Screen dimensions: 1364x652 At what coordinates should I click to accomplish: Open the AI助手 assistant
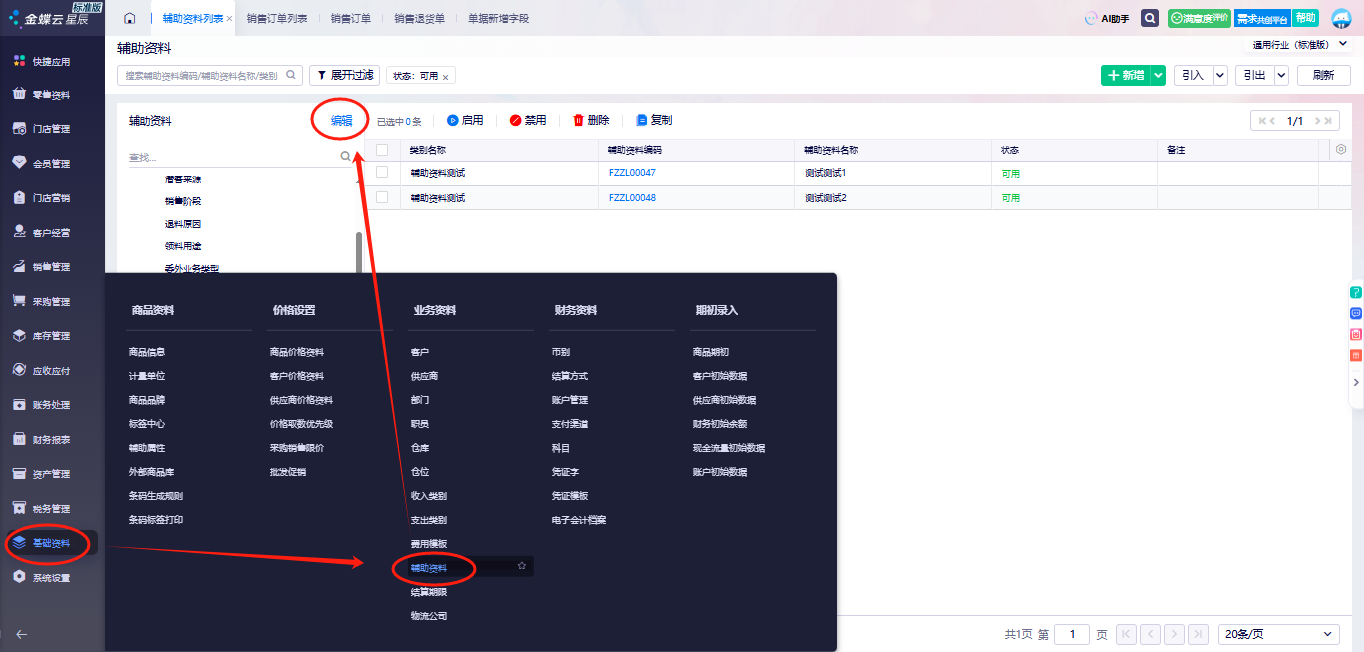1107,18
